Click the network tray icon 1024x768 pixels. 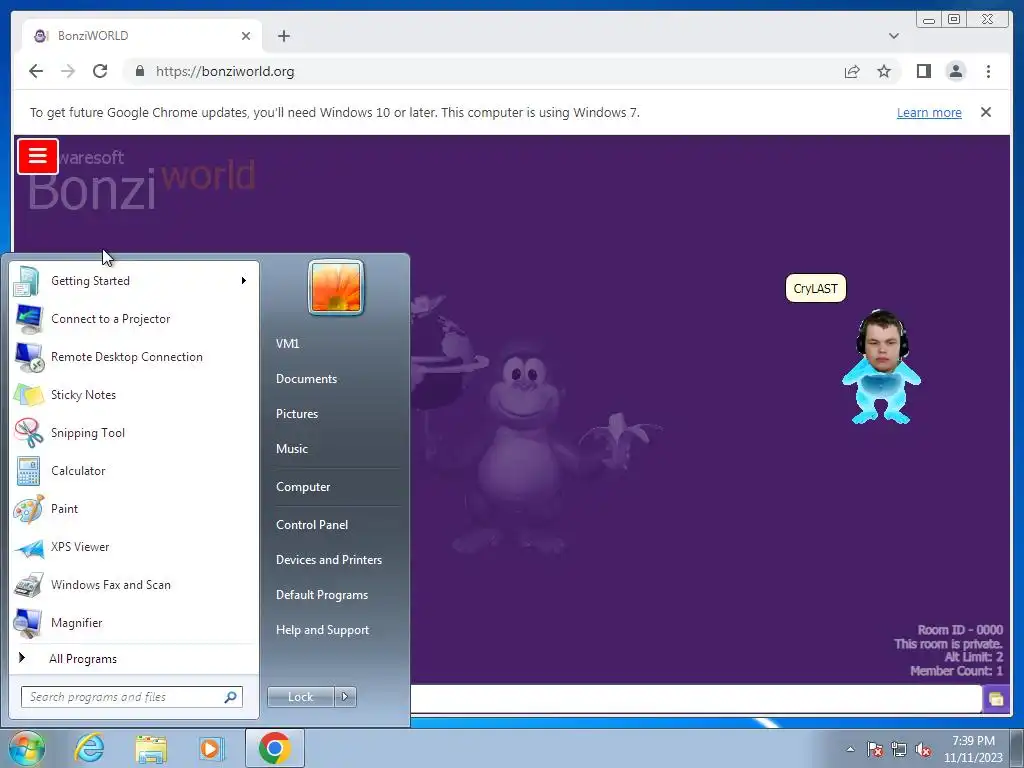click(899, 750)
